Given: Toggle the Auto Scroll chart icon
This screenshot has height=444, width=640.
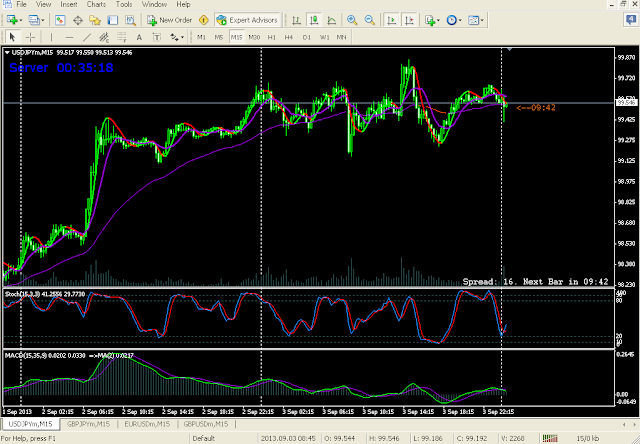Looking at the screenshot, I should (391, 20).
